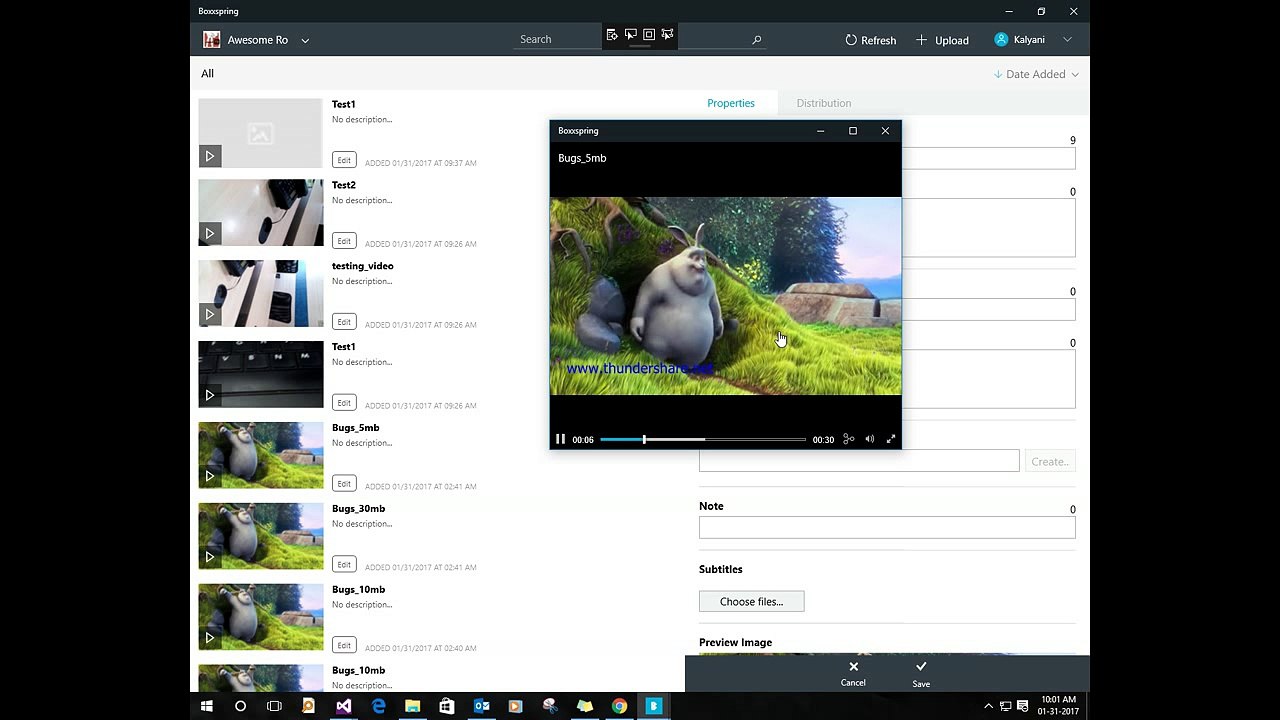Show hidden system tray icons
The height and width of the screenshot is (720, 1280).
(989, 706)
